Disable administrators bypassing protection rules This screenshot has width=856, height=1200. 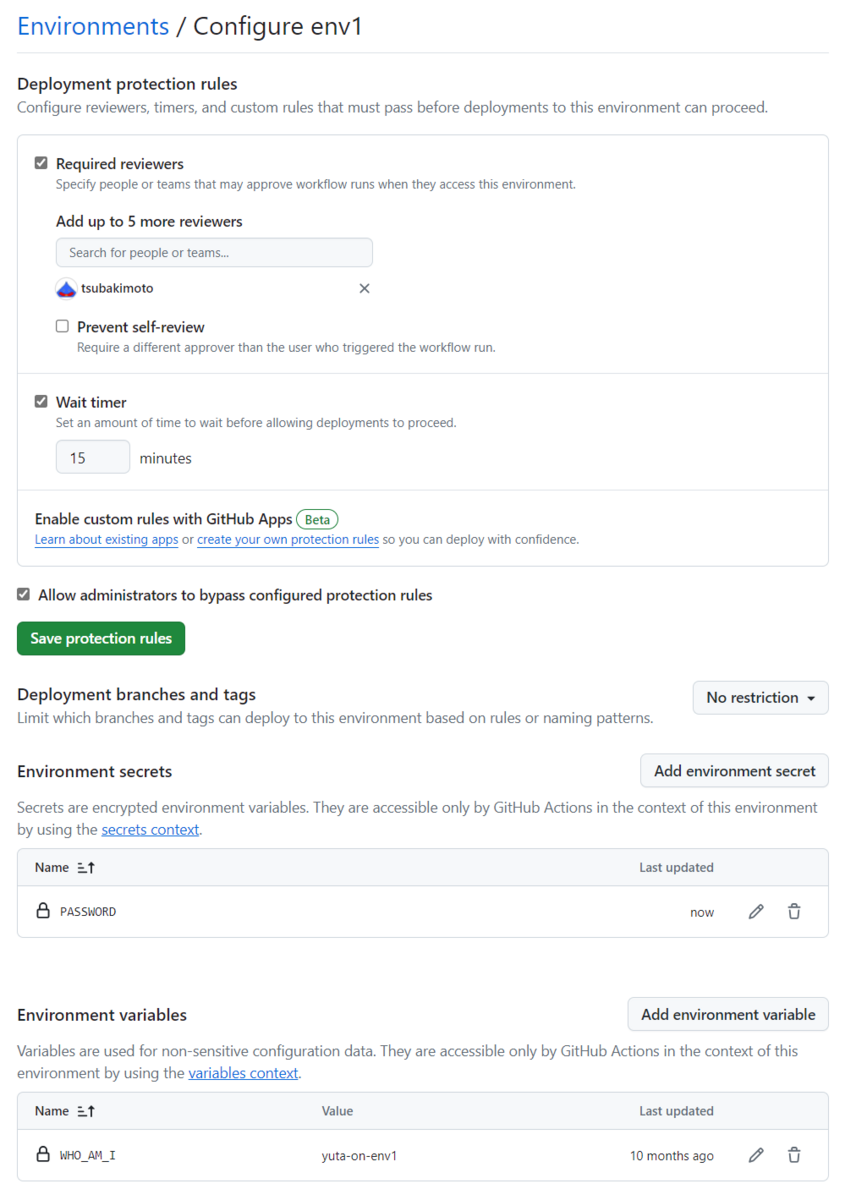[x=23, y=593]
